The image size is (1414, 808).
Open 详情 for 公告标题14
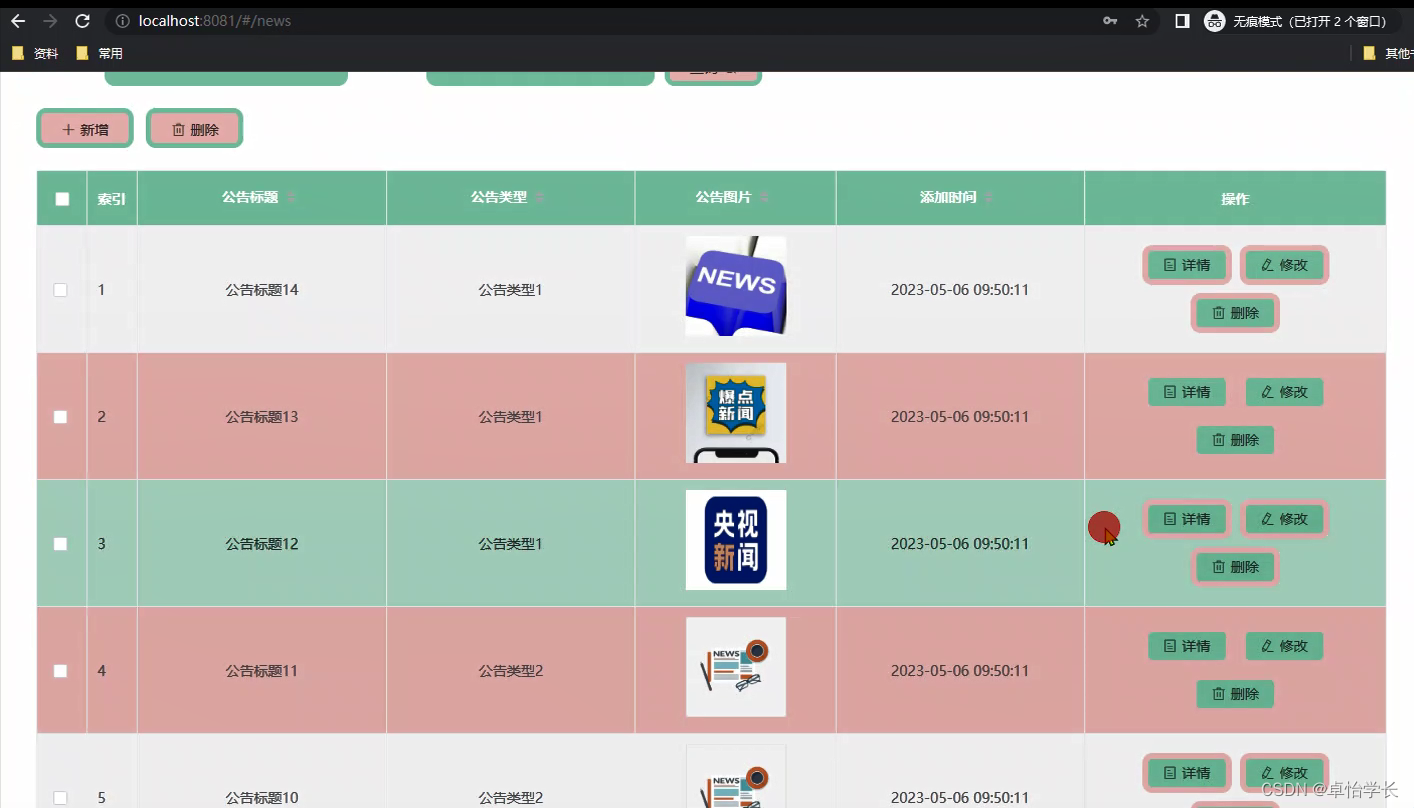pyautogui.click(x=1187, y=265)
